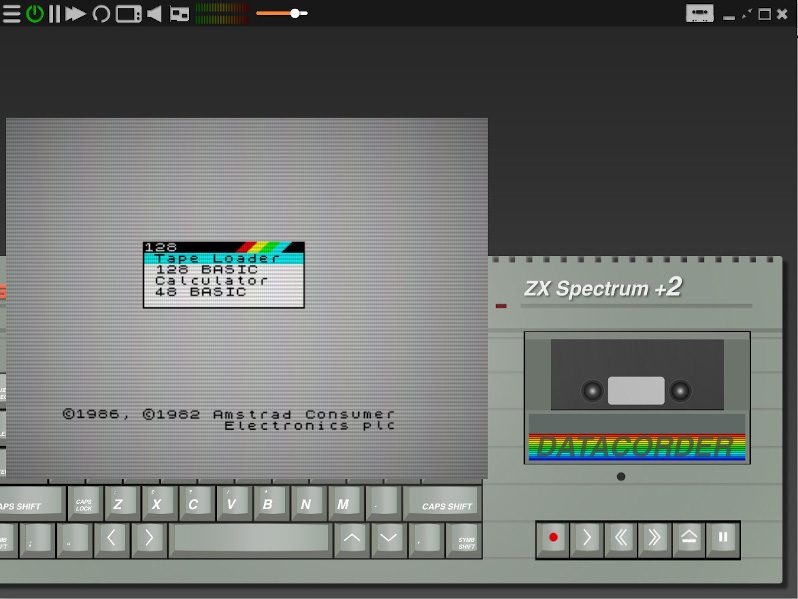The image size is (798, 599).
Task: Click the semicolon key on the bottom row
Action: pos(37,539)
